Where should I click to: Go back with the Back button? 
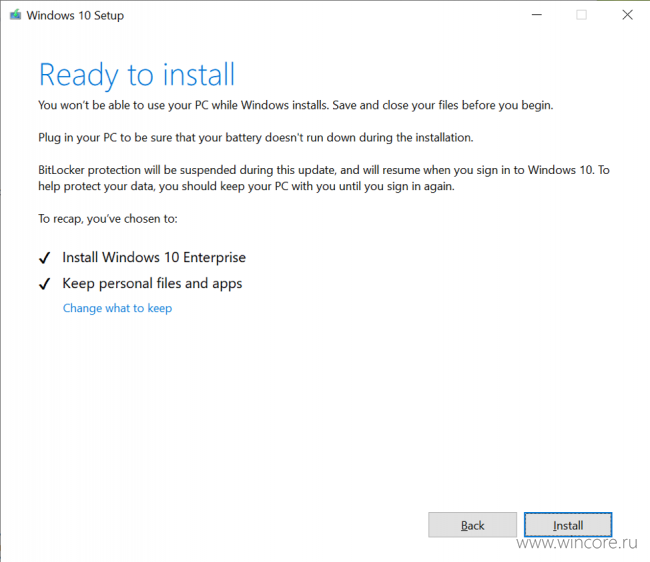coord(472,525)
